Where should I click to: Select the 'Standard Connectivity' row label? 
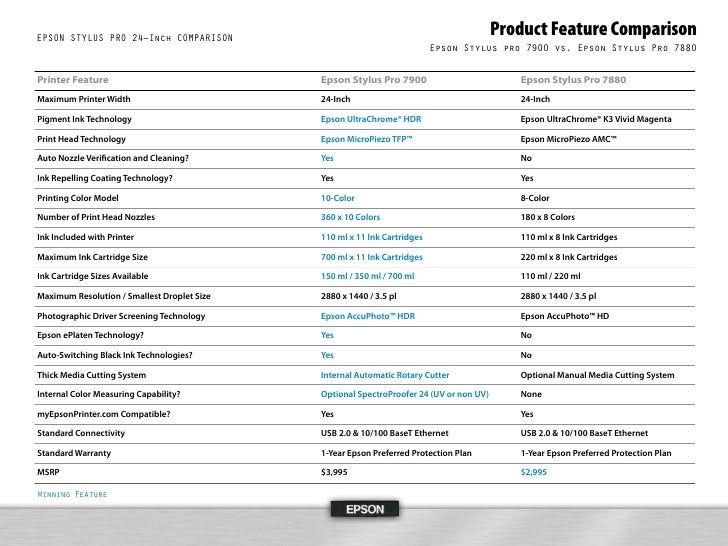81,433
